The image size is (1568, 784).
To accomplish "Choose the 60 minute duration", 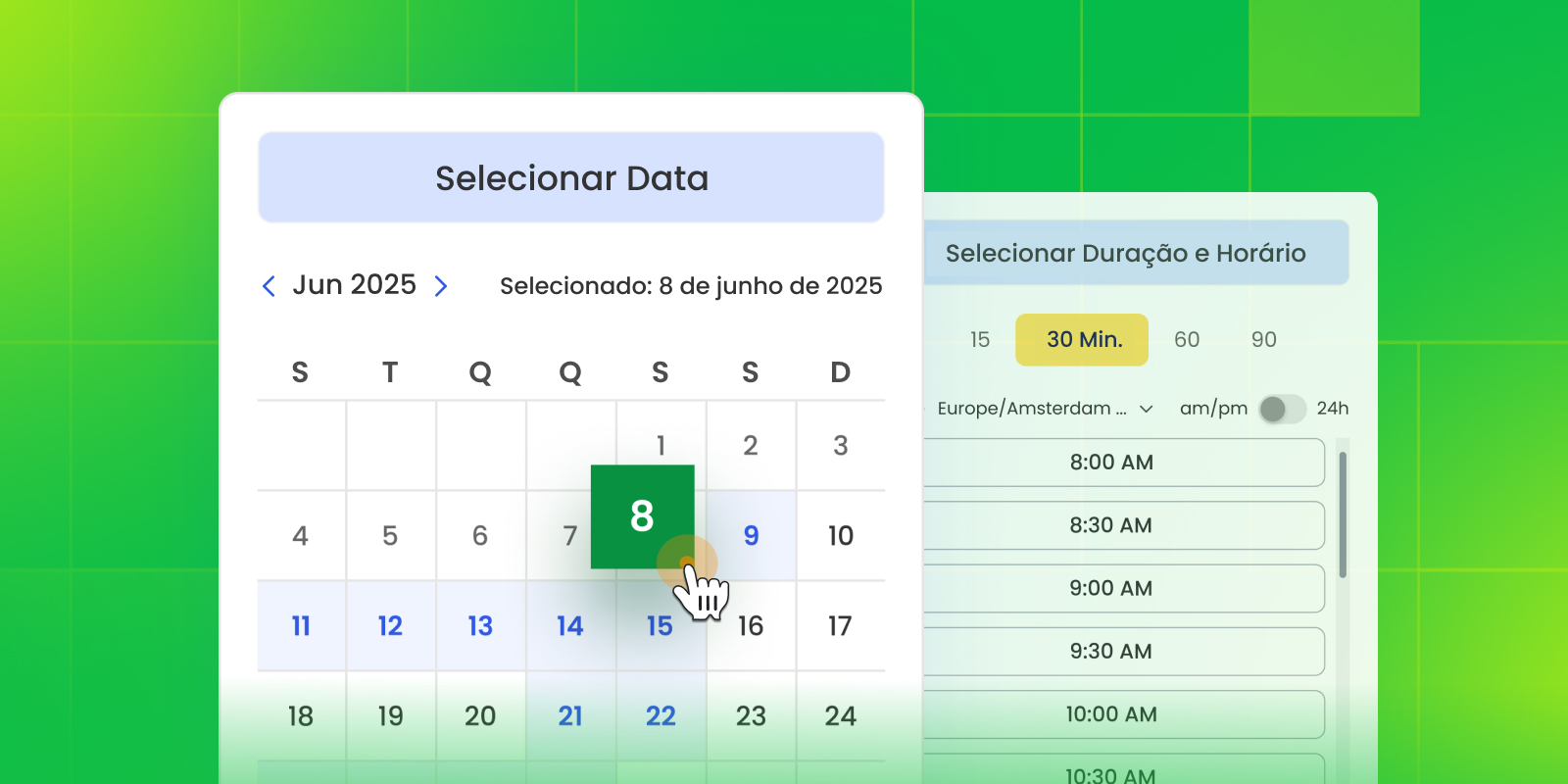I will click(1187, 340).
